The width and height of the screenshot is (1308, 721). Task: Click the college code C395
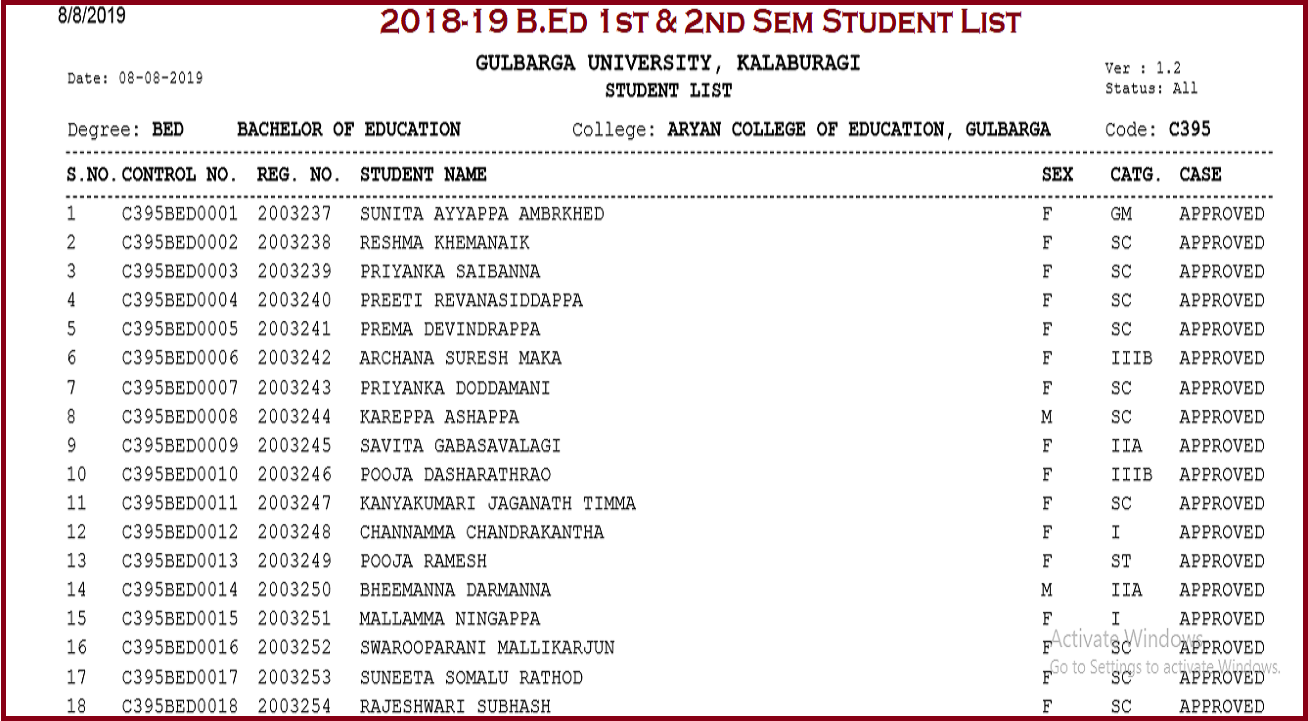1189,130
